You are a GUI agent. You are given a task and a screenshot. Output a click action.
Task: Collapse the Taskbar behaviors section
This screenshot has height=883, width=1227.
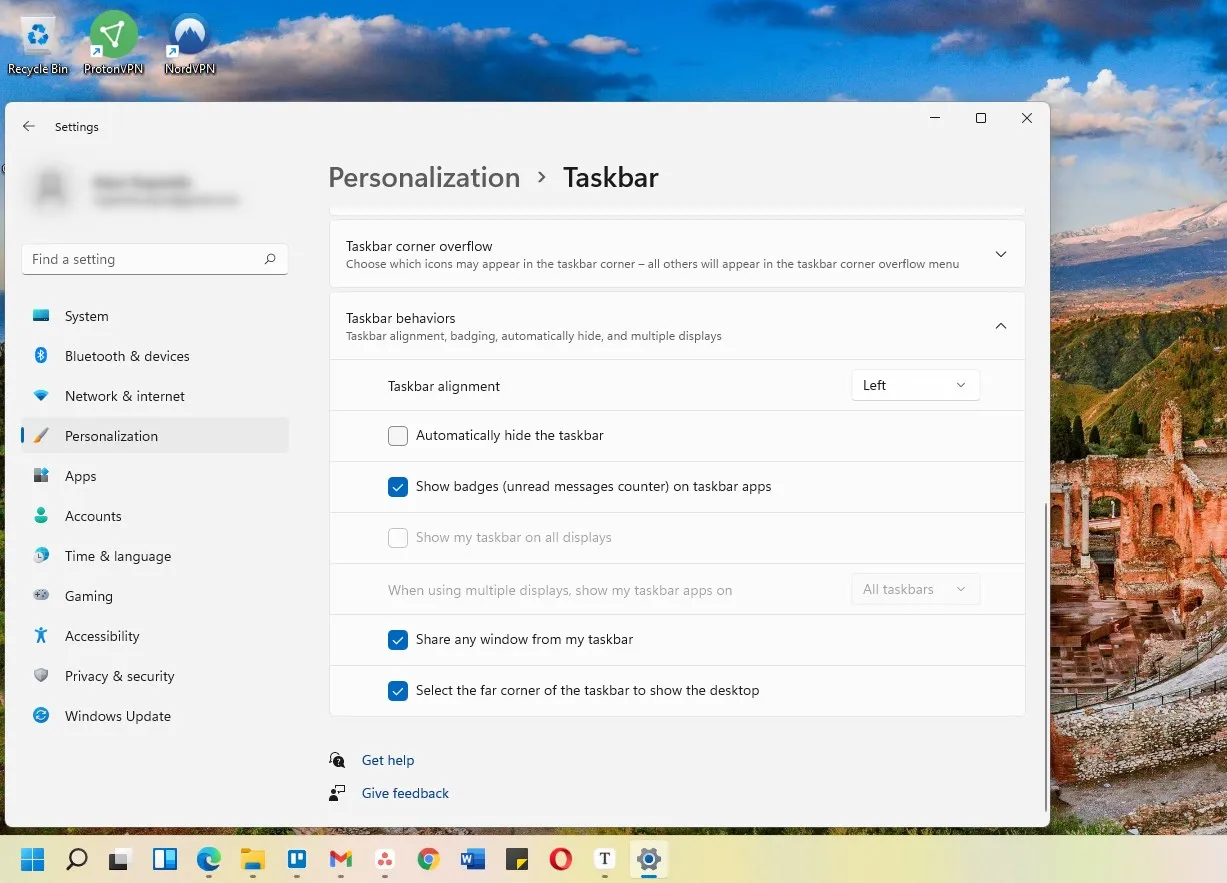coord(1000,325)
